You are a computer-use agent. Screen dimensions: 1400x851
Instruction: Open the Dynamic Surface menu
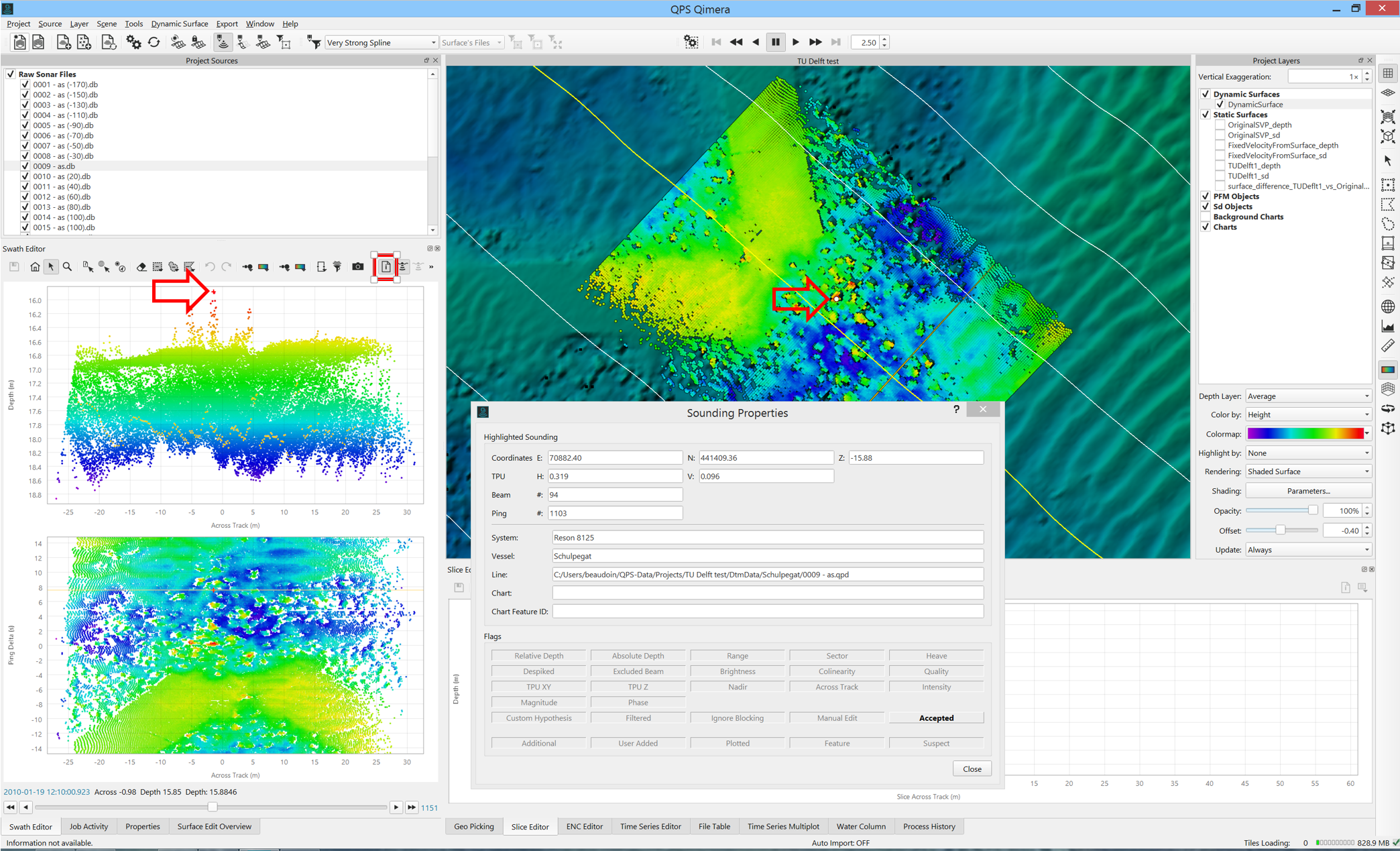click(179, 23)
